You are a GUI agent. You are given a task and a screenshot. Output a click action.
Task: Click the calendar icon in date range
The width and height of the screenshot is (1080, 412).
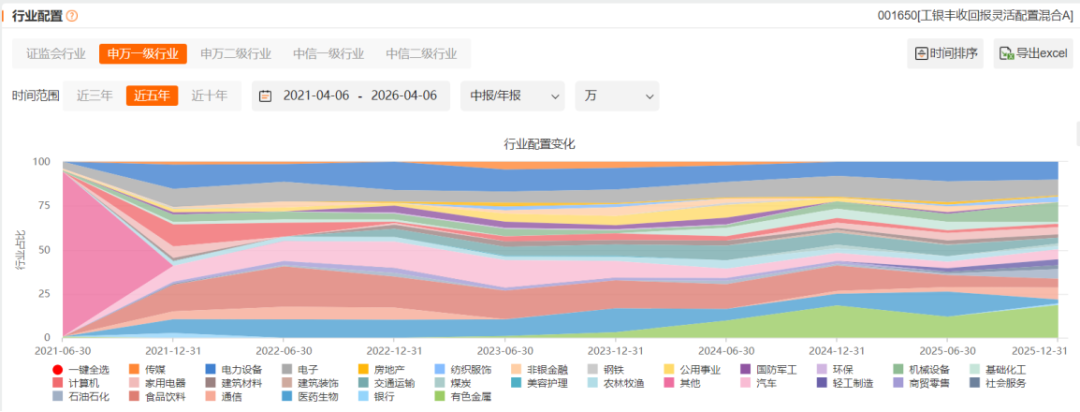[265, 96]
